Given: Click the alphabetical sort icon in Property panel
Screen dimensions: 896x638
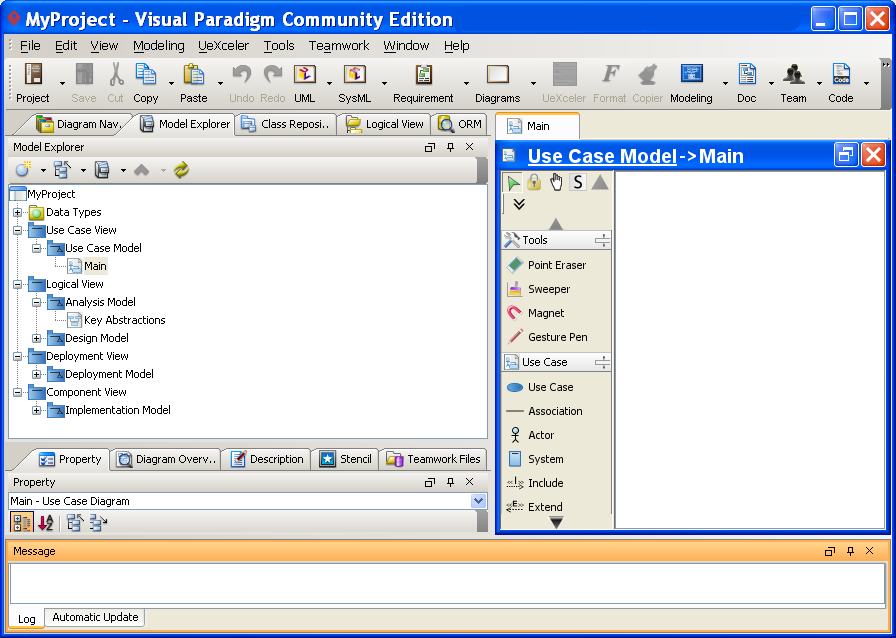Looking at the screenshot, I should (46, 523).
